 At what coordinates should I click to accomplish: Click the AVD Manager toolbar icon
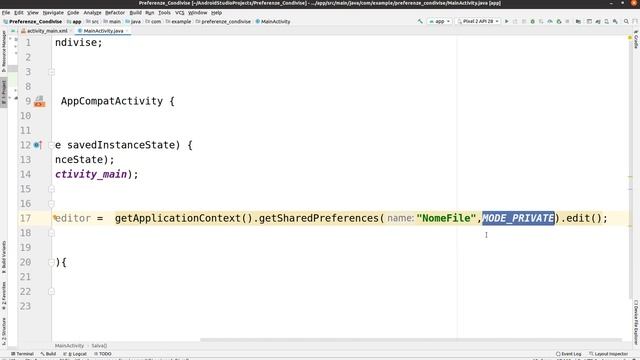pos(607,21)
